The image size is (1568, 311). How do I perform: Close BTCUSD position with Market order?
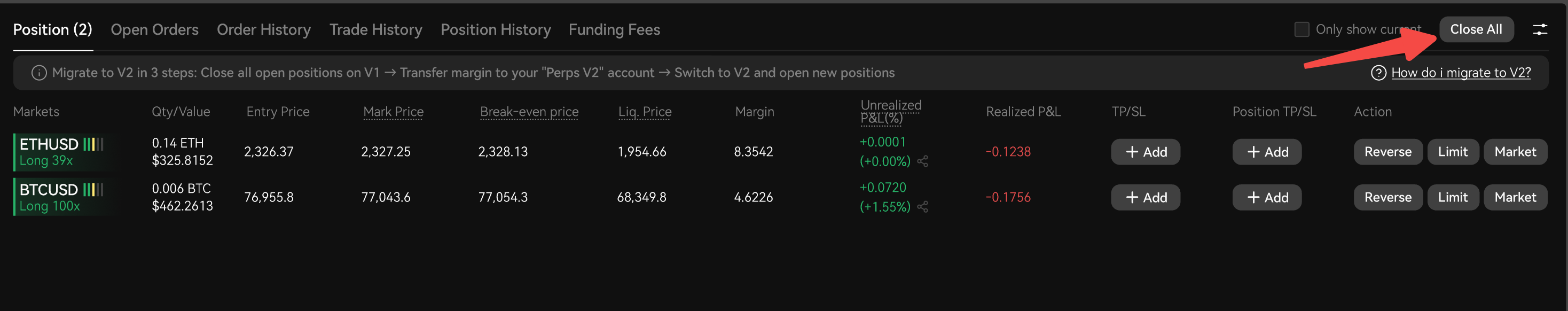point(1515,198)
